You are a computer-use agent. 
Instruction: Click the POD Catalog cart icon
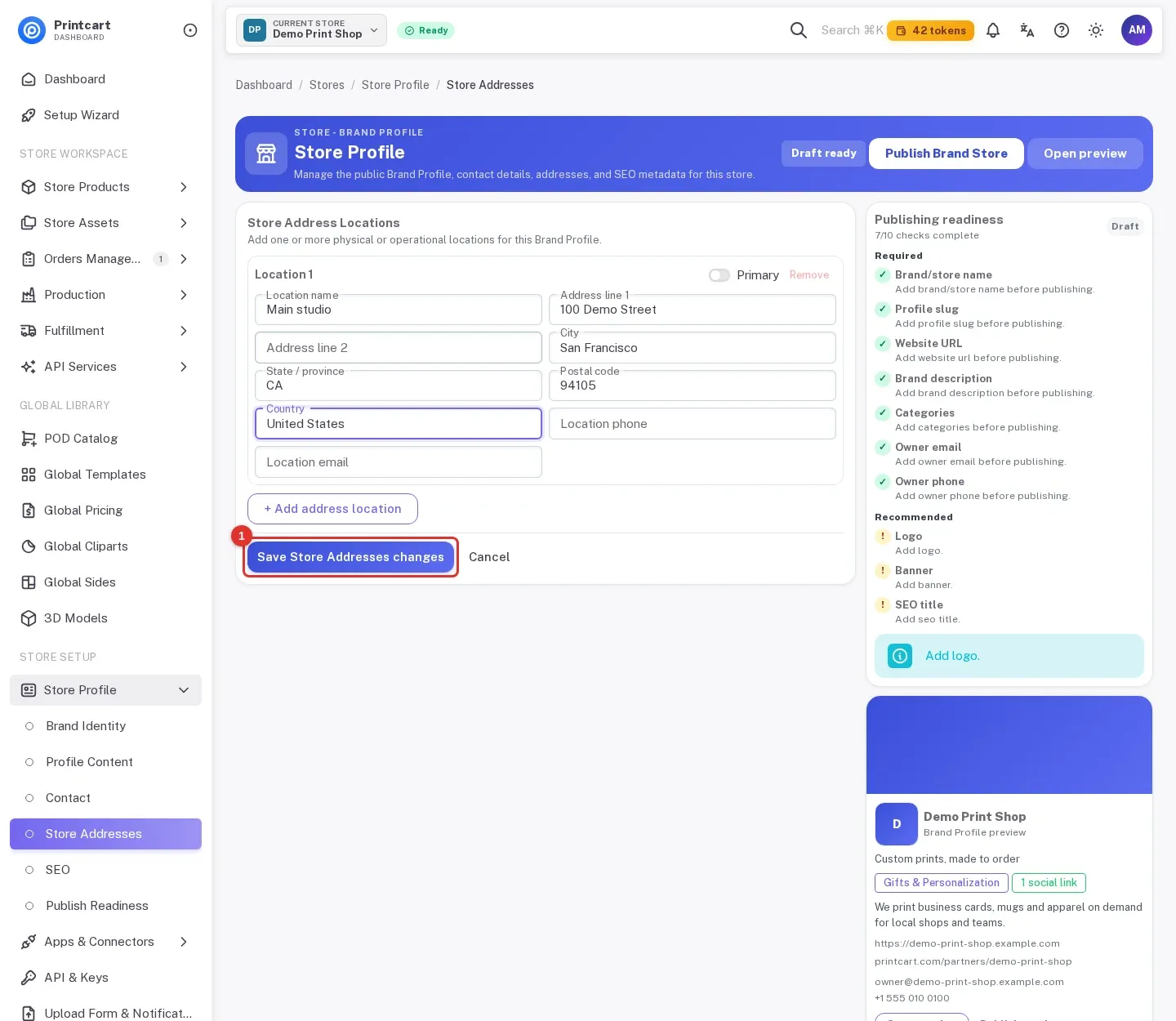tap(29, 439)
